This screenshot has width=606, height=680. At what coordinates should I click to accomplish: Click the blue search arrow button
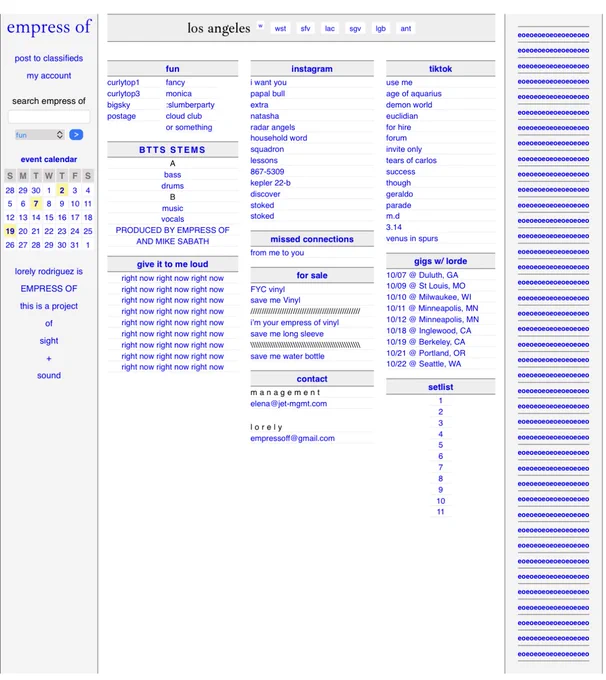coord(76,135)
